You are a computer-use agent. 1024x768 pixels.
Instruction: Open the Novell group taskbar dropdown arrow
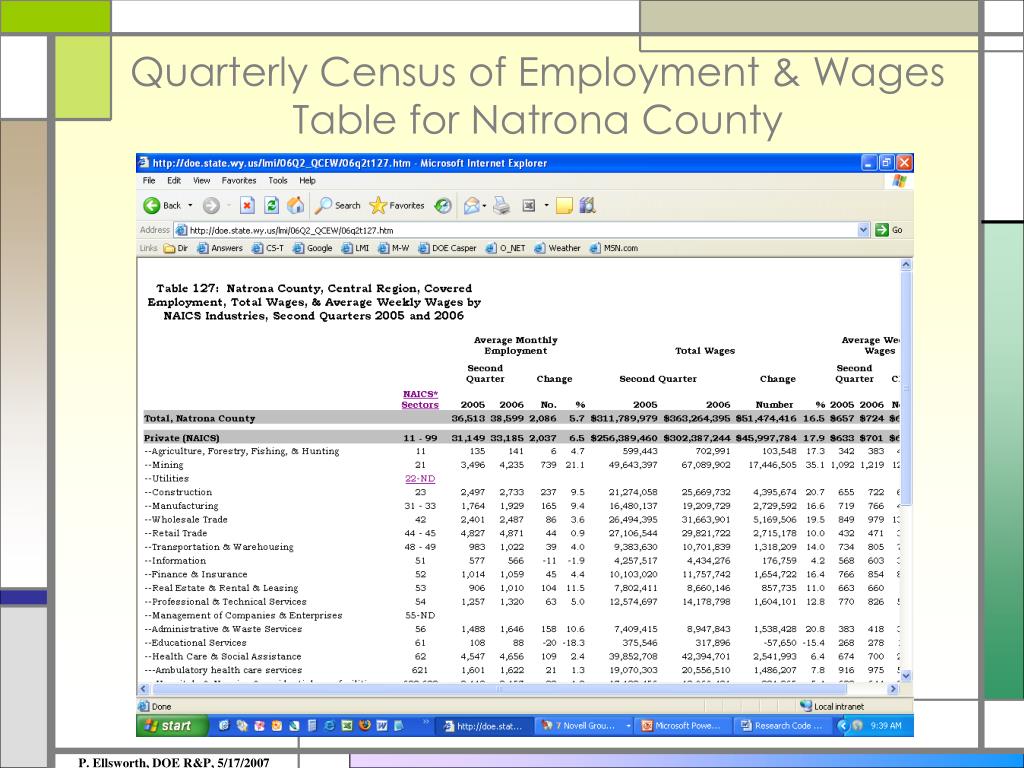(x=628, y=726)
